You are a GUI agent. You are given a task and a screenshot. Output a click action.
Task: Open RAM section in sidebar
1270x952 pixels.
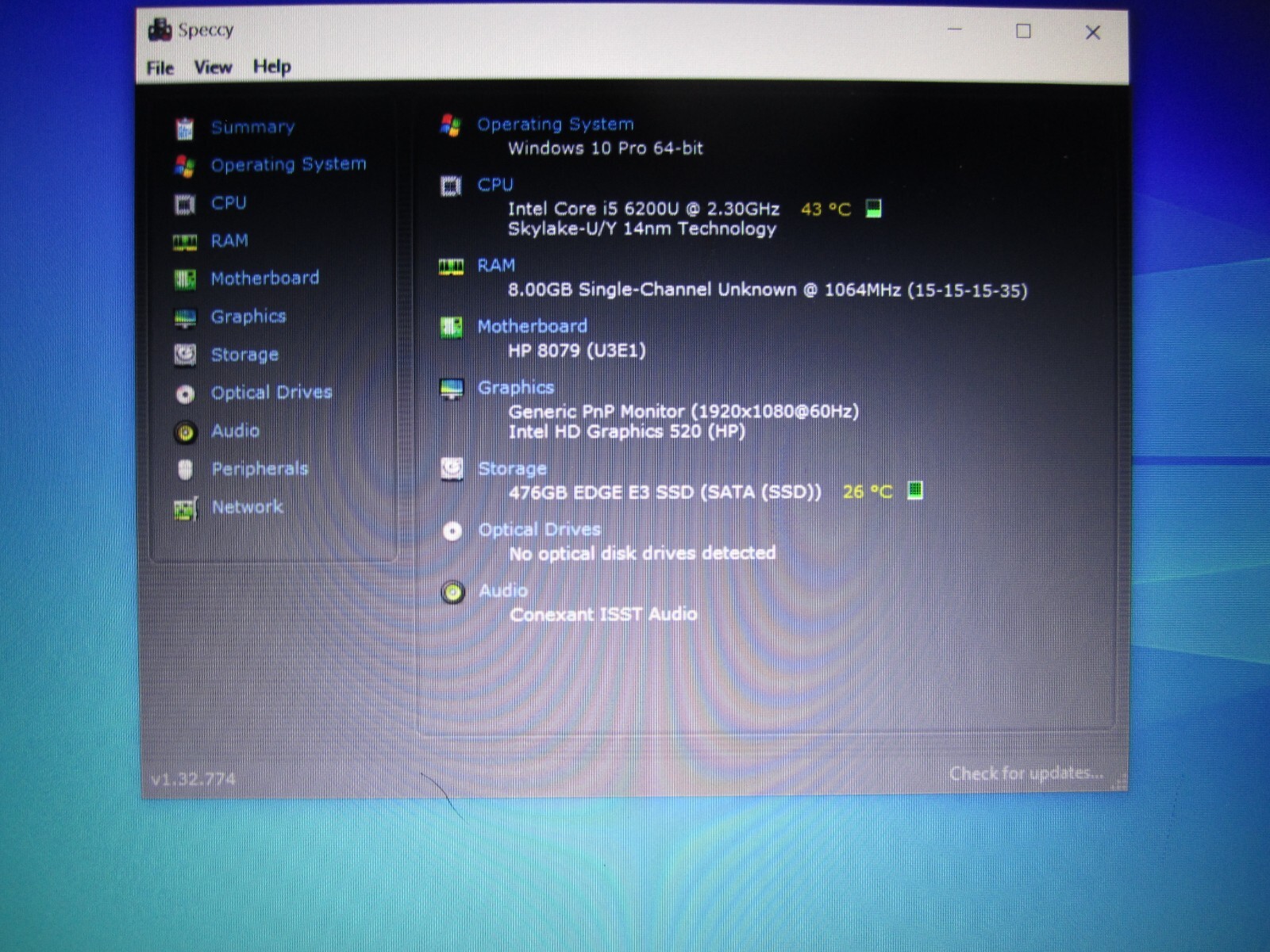[229, 240]
